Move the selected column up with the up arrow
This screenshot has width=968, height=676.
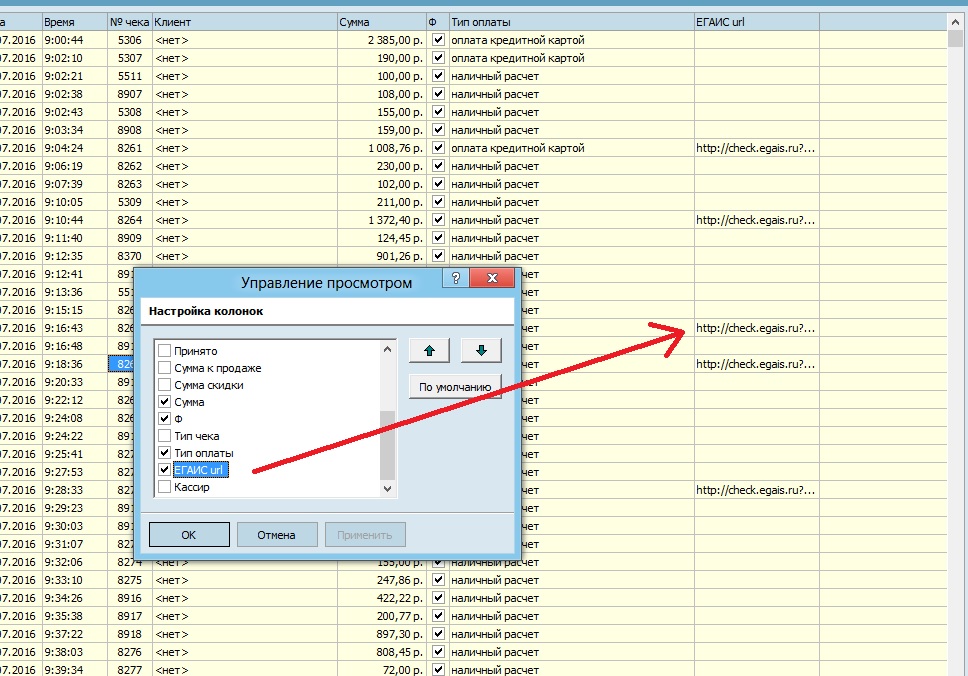click(x=429, y=351)
